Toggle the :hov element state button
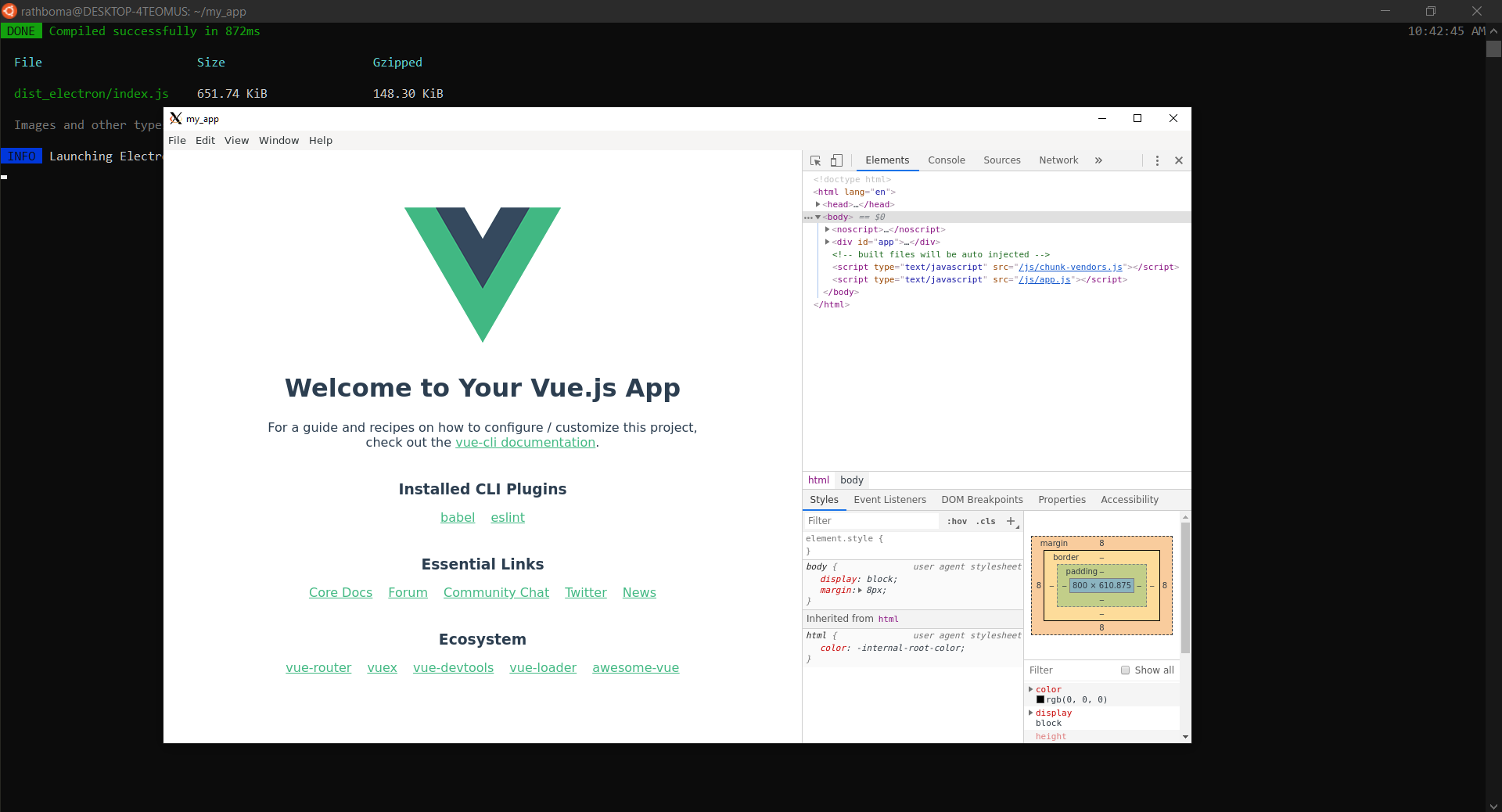 957,521
